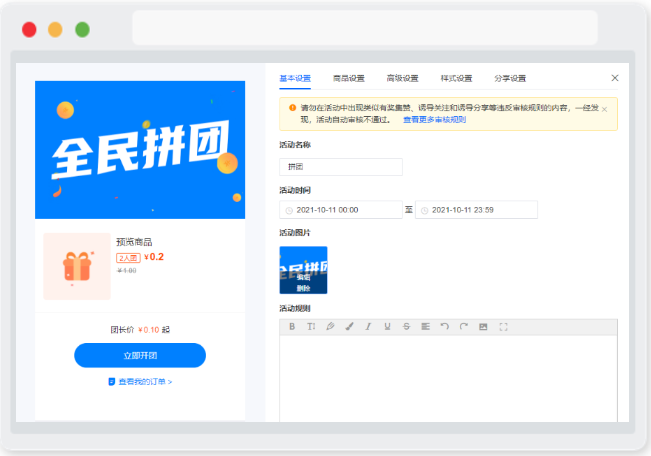Open the 分享设置 tab

click(x=510, y=78)
